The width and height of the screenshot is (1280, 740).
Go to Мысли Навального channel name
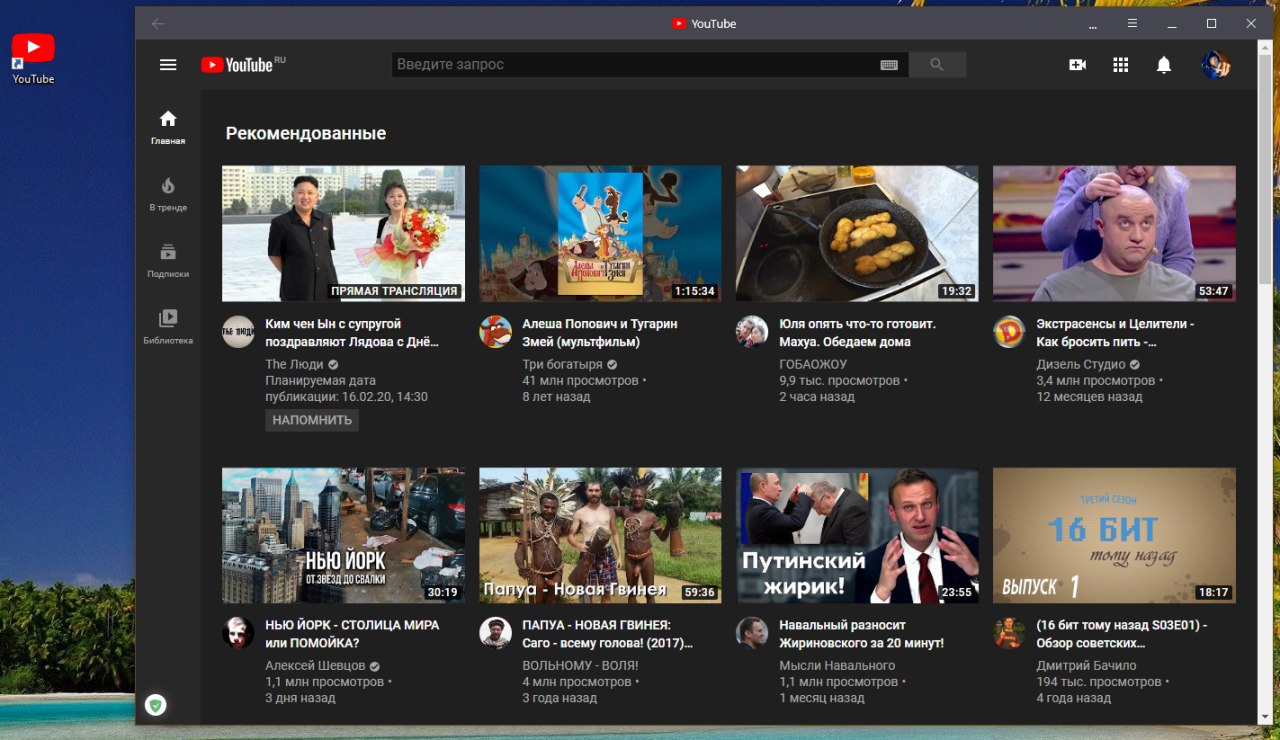point(837,666)
